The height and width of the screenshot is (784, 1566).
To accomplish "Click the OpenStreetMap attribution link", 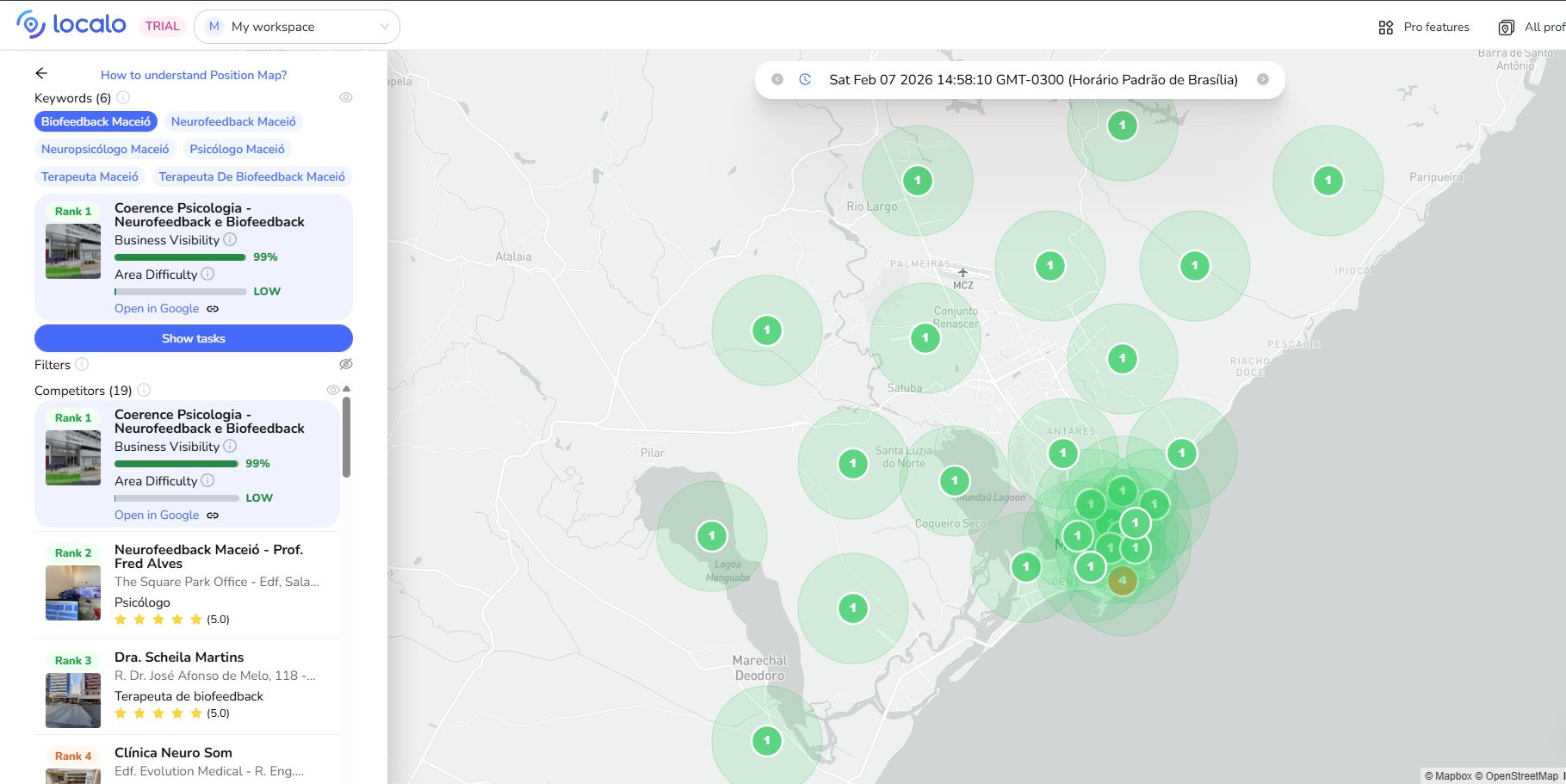I will point(1516,776).
